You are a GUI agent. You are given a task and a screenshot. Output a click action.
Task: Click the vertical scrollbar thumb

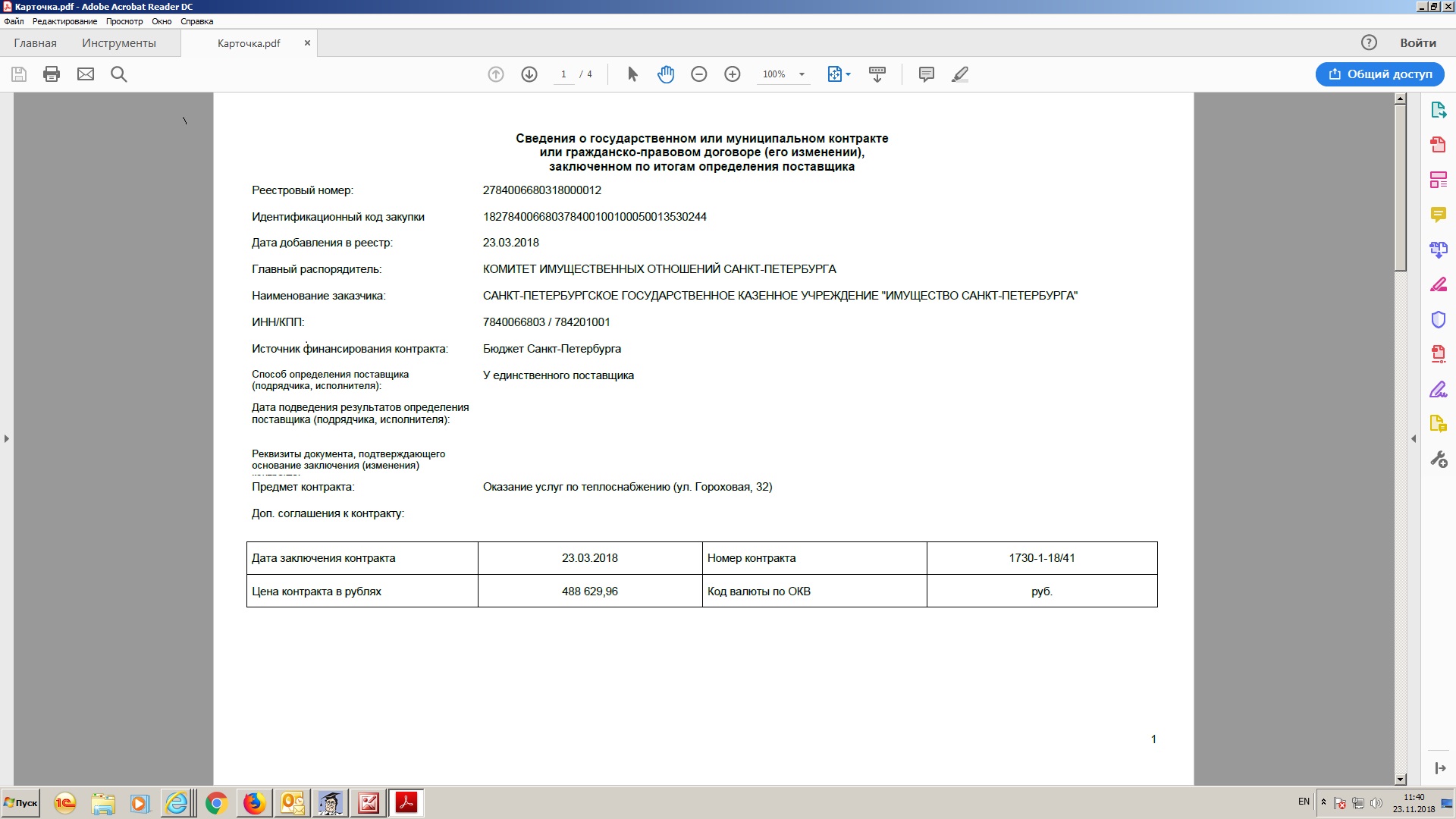1401,187
